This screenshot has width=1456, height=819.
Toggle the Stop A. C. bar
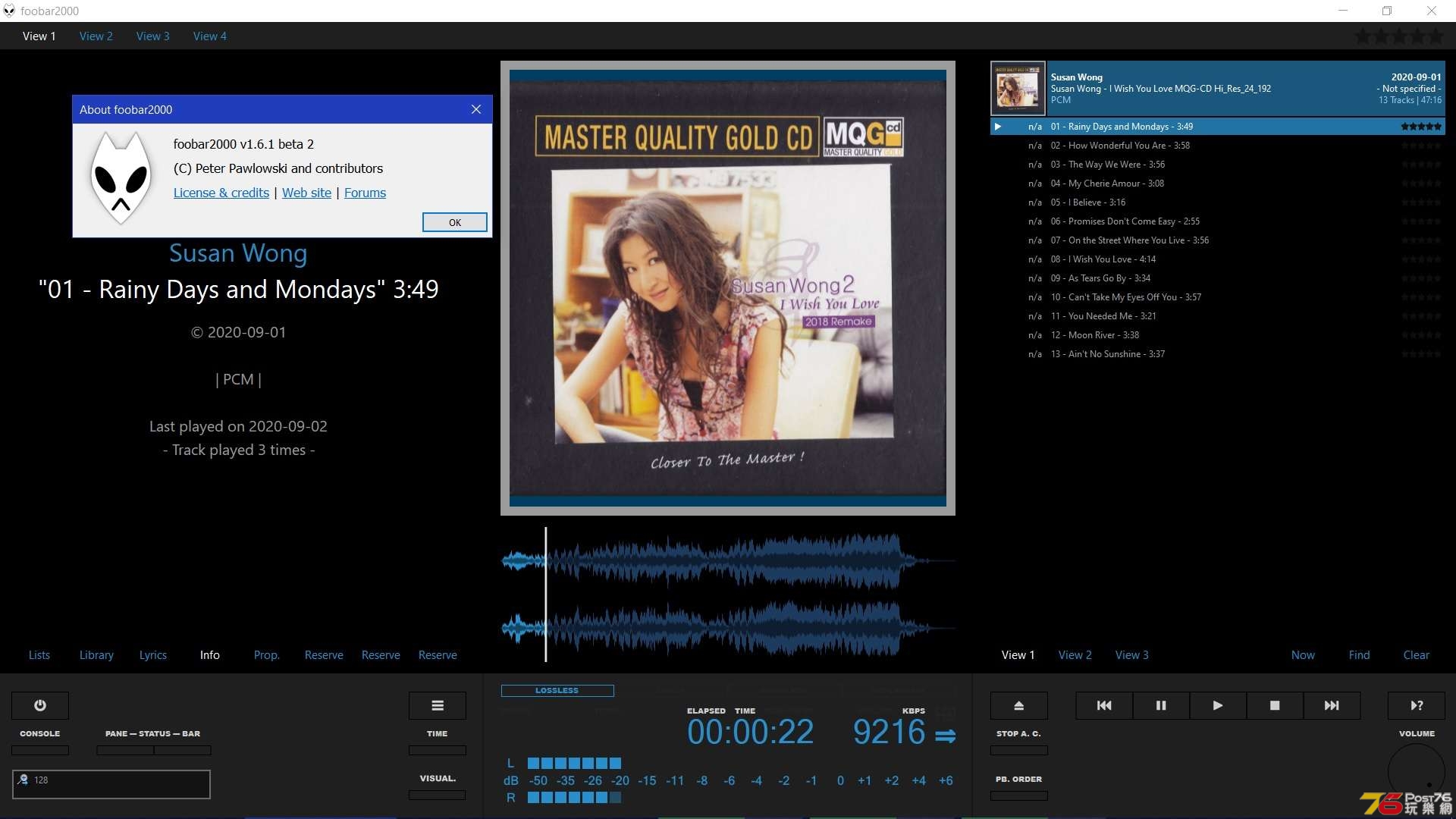click(x=1019, y=750)
